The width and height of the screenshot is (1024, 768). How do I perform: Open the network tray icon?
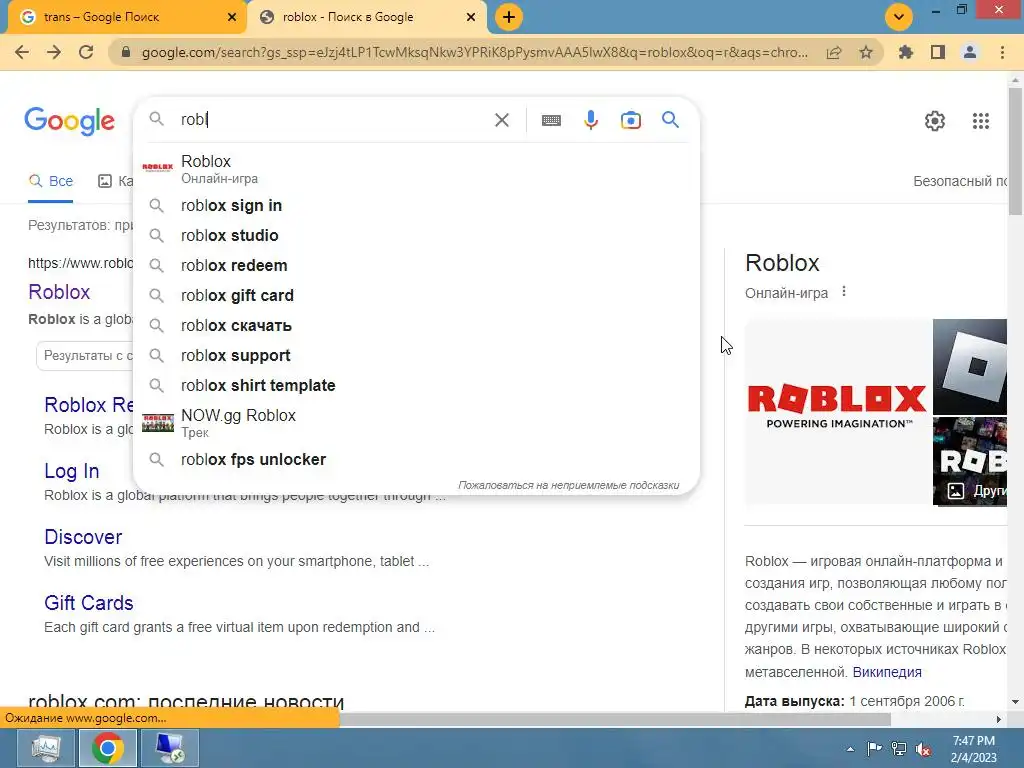click(x=899, y=749)
